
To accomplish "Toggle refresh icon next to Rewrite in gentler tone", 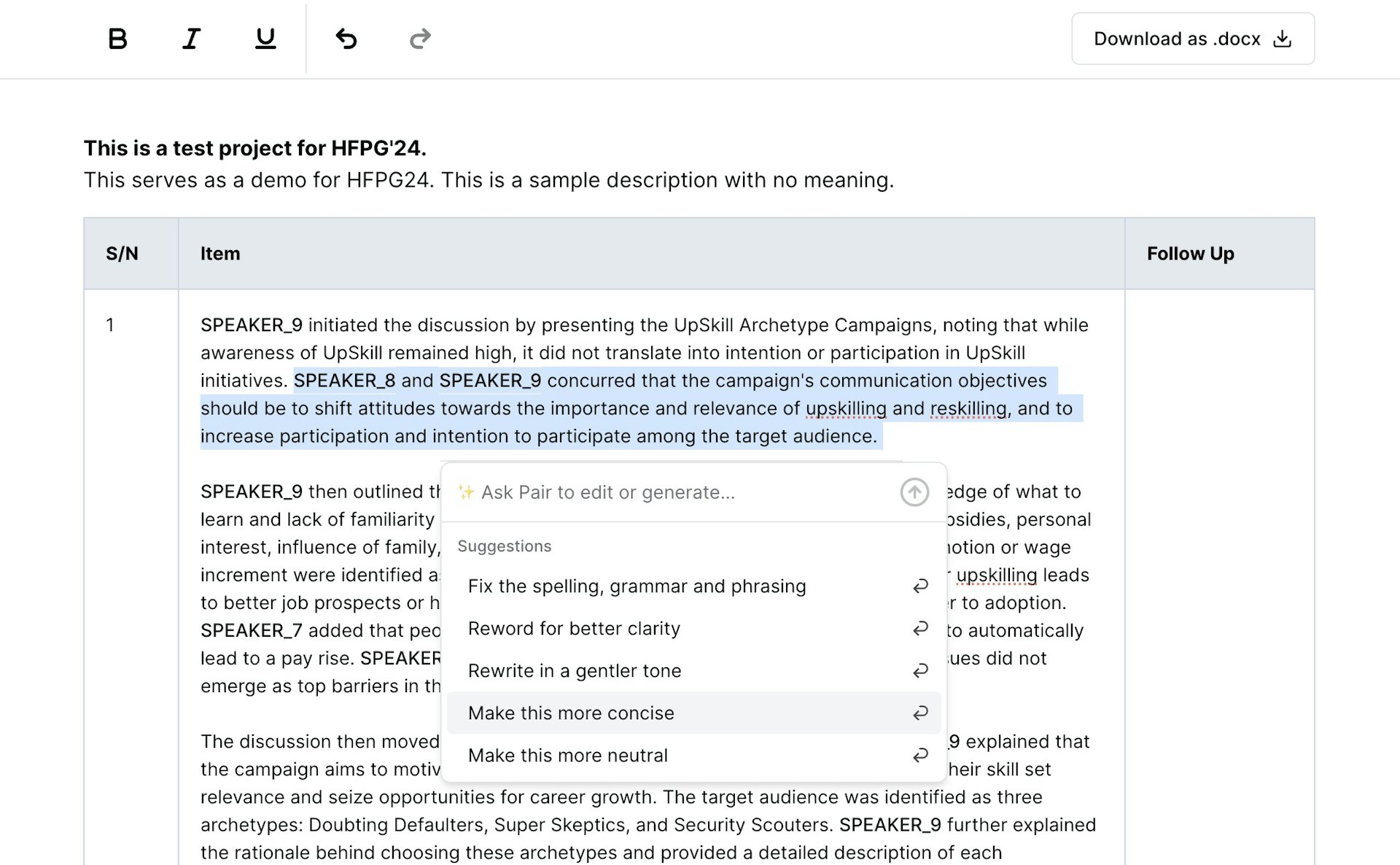I will [x=920, y=670].
